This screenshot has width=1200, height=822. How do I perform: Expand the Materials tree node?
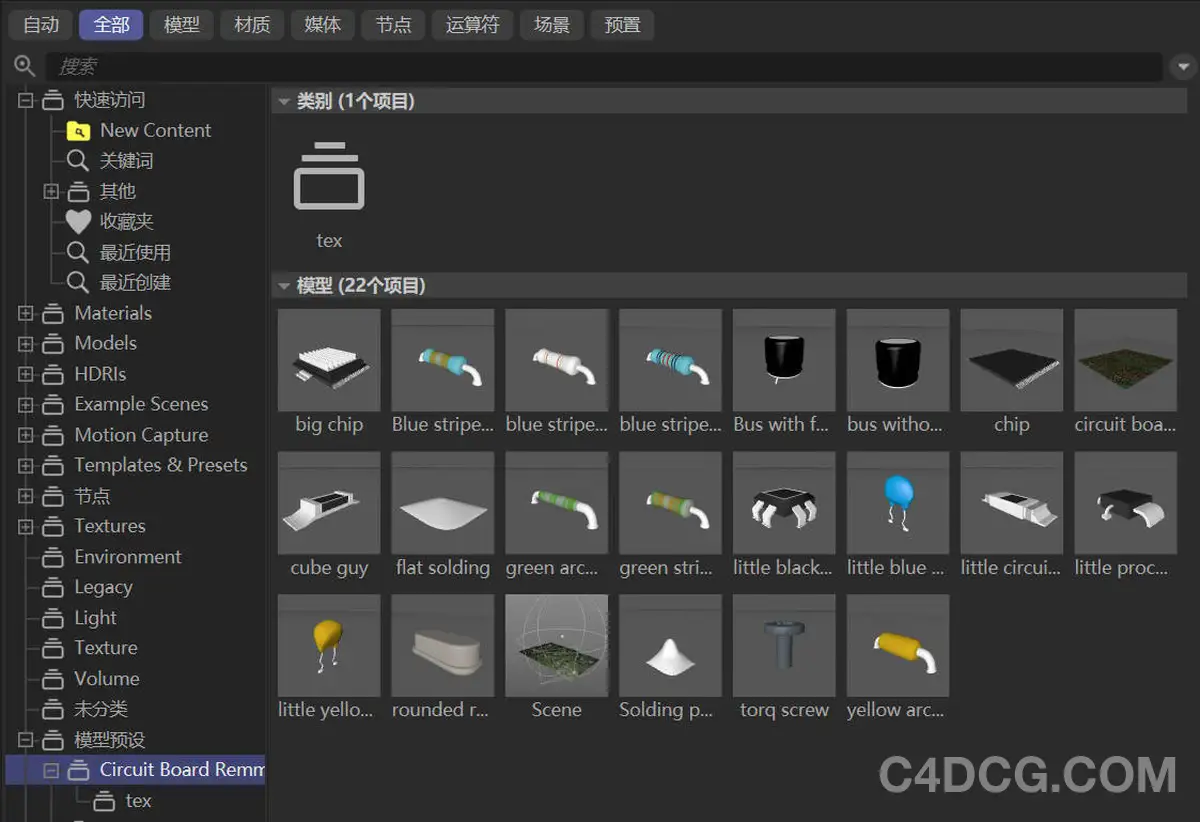(26, 314)
